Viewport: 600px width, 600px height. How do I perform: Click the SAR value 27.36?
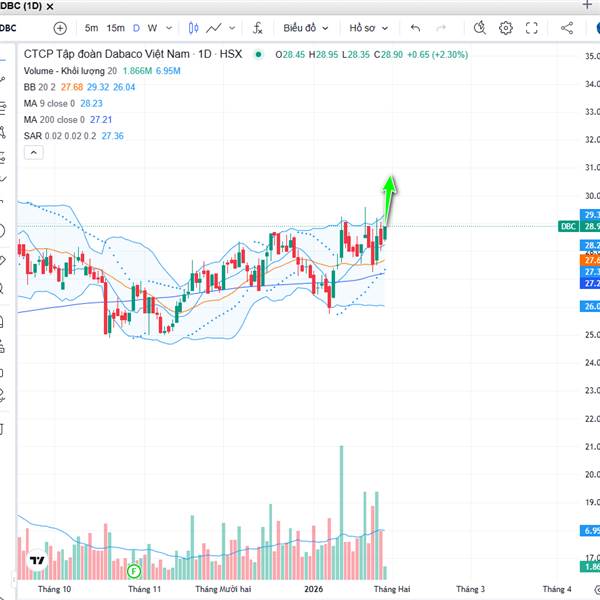(x=112, y=136)
